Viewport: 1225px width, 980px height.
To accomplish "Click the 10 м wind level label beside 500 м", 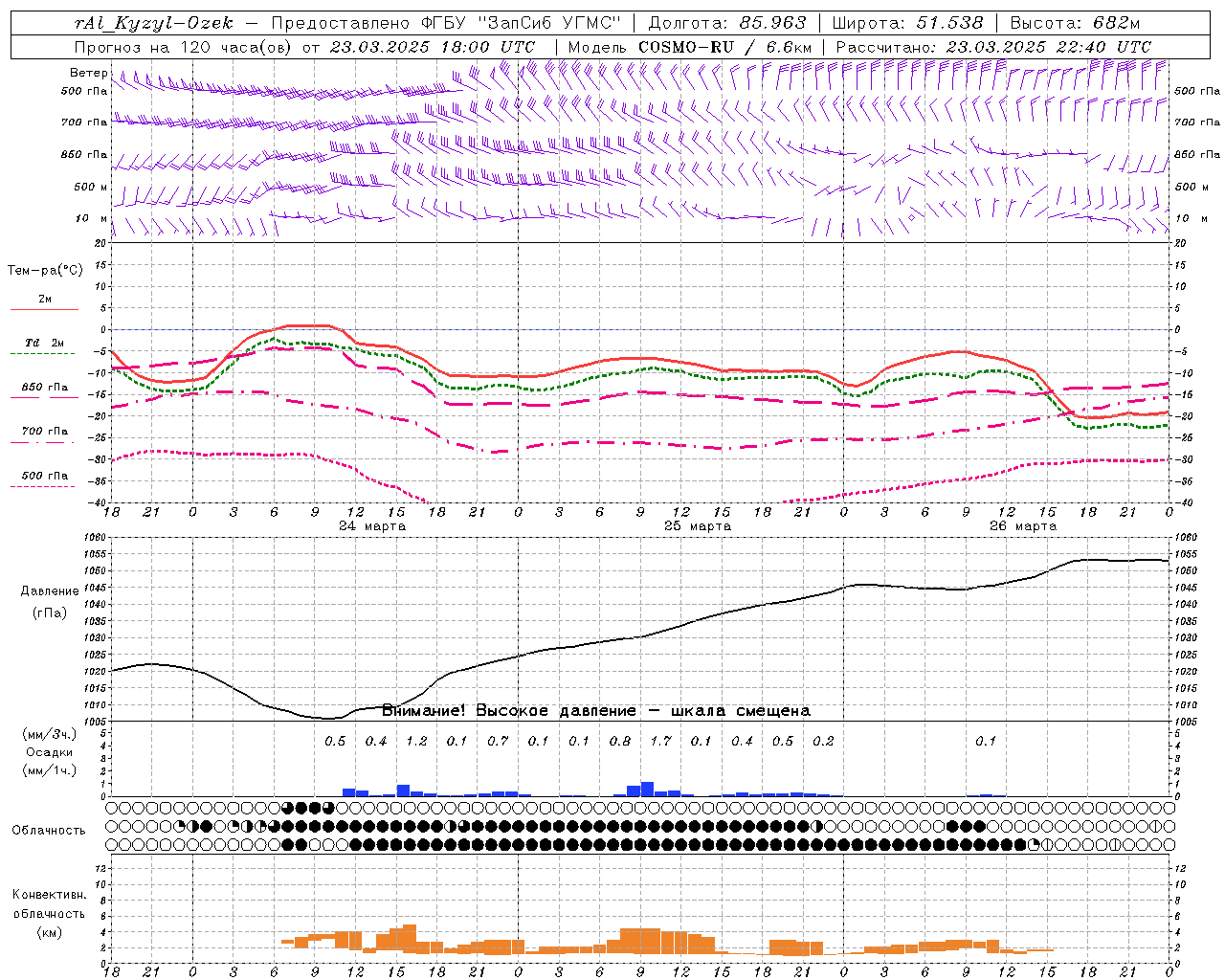I will click(x=92, y=218).
